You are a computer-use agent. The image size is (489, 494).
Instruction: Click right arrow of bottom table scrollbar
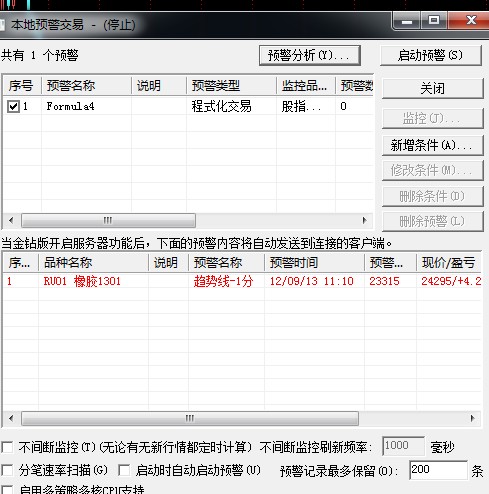click(x=472, y=418)
